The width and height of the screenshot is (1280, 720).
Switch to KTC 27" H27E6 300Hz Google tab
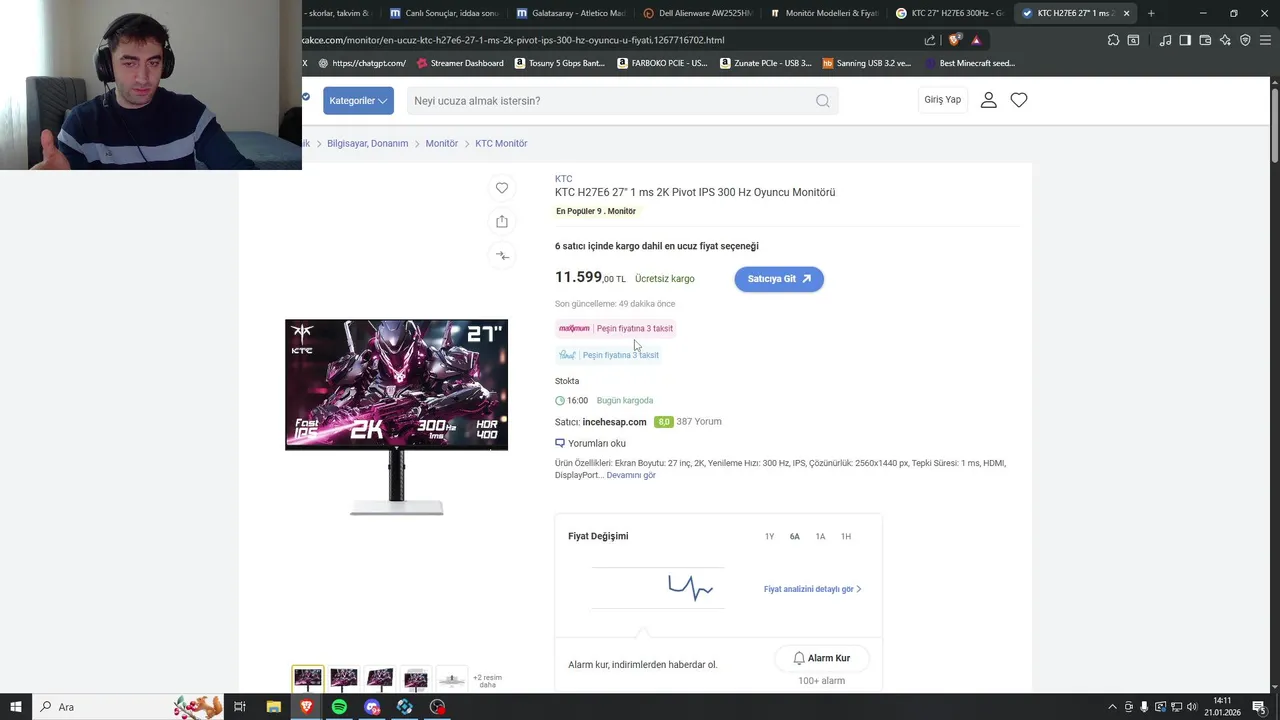(x=950, y=13)
